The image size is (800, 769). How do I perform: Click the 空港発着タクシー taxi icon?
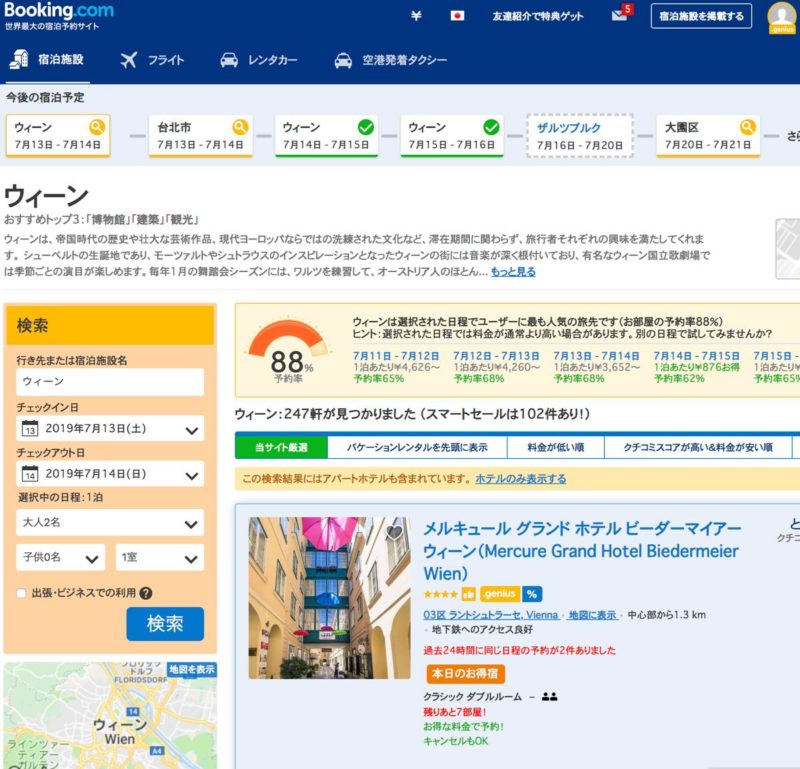[x=343, y=60]
